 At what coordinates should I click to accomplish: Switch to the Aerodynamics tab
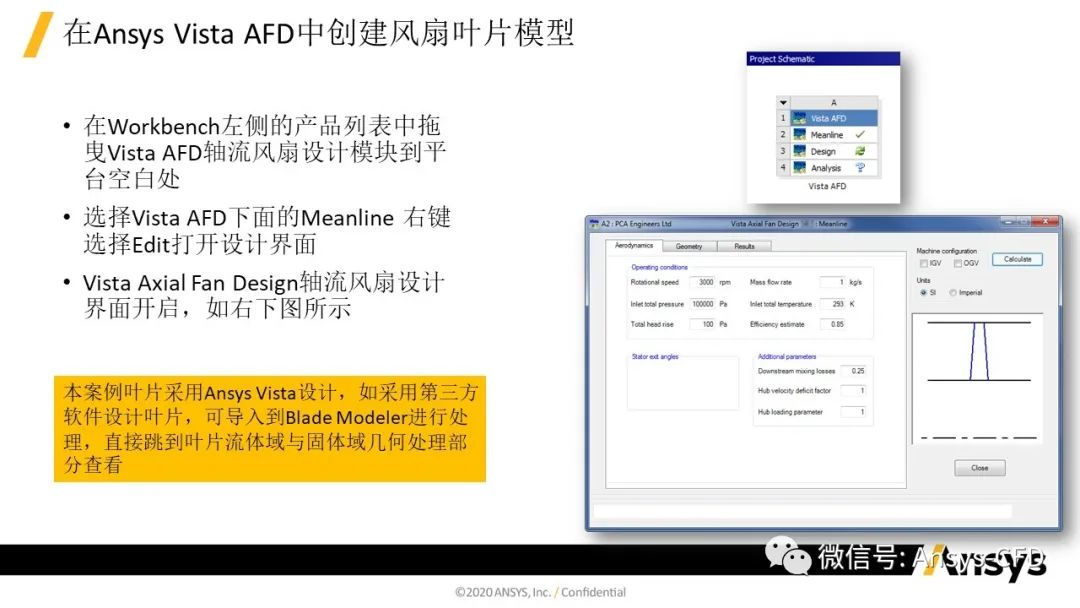[634, 246]
